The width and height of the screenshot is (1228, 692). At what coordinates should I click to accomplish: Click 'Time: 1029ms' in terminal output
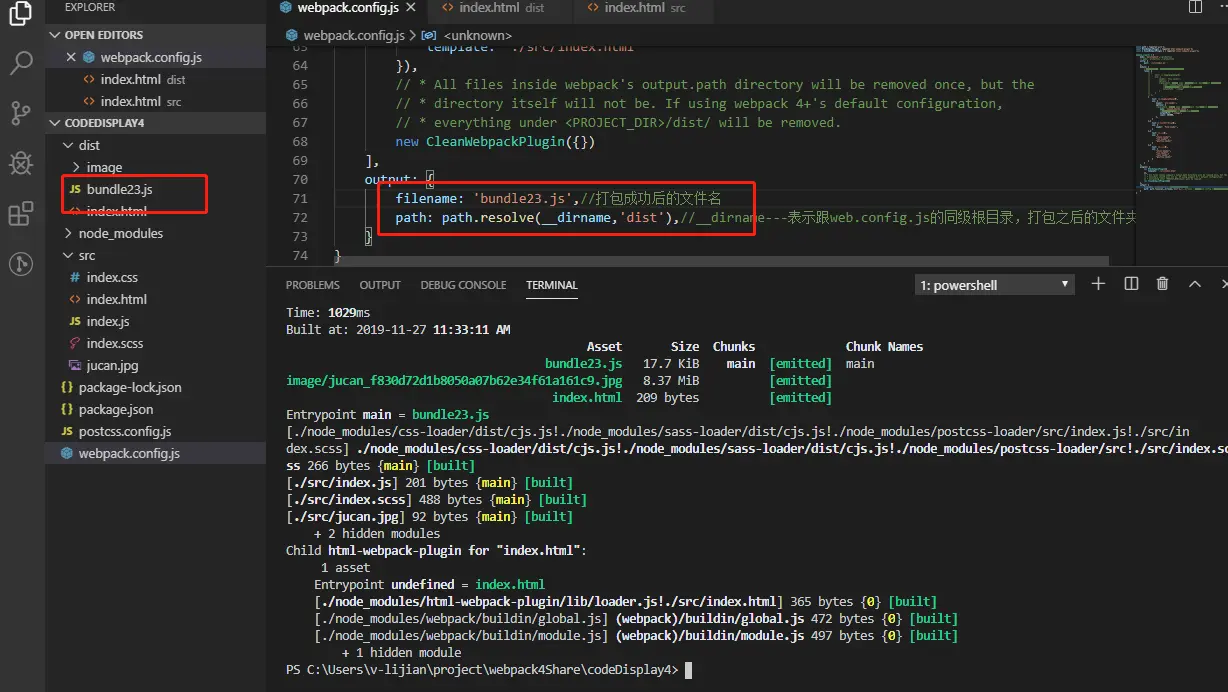tap(328, 312)
